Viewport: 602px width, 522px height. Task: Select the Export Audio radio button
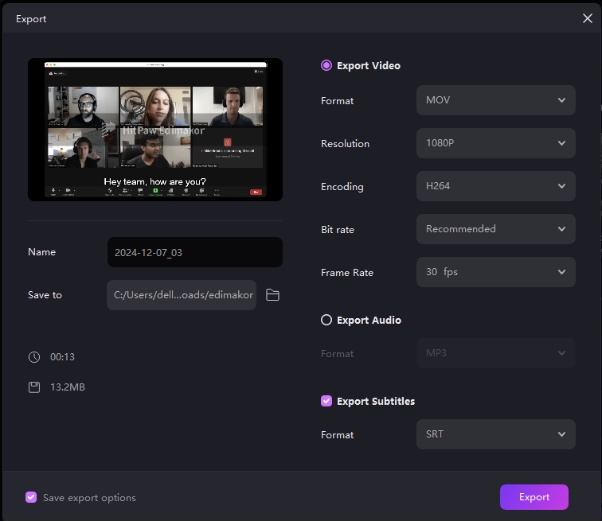pyautogui.click(x=326, y=321)
